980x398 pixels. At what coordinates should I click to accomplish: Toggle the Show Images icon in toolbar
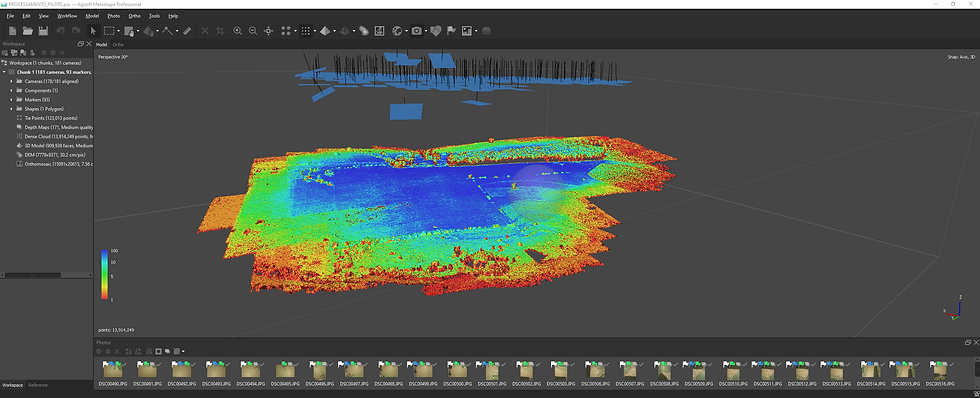[467, 31]
